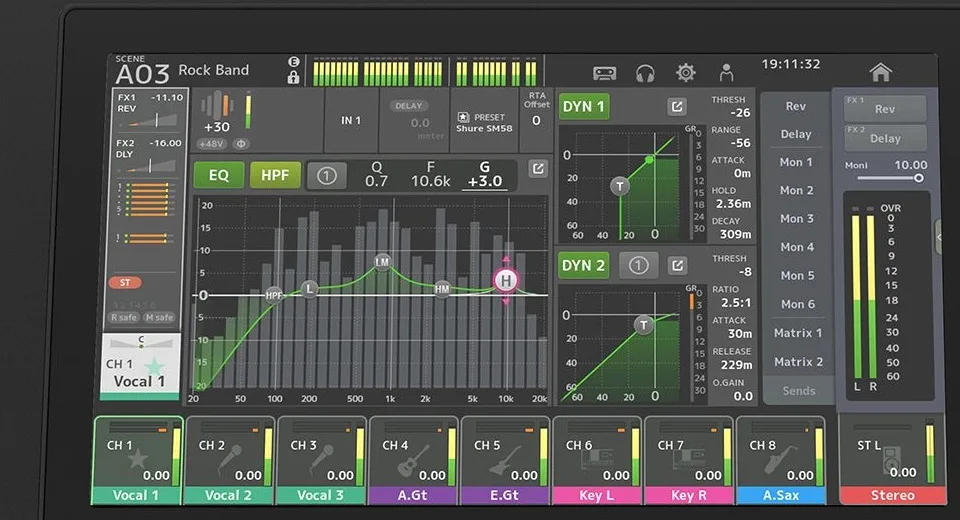Click the scene lock padlock icon
960x520 pixels.
293,77
